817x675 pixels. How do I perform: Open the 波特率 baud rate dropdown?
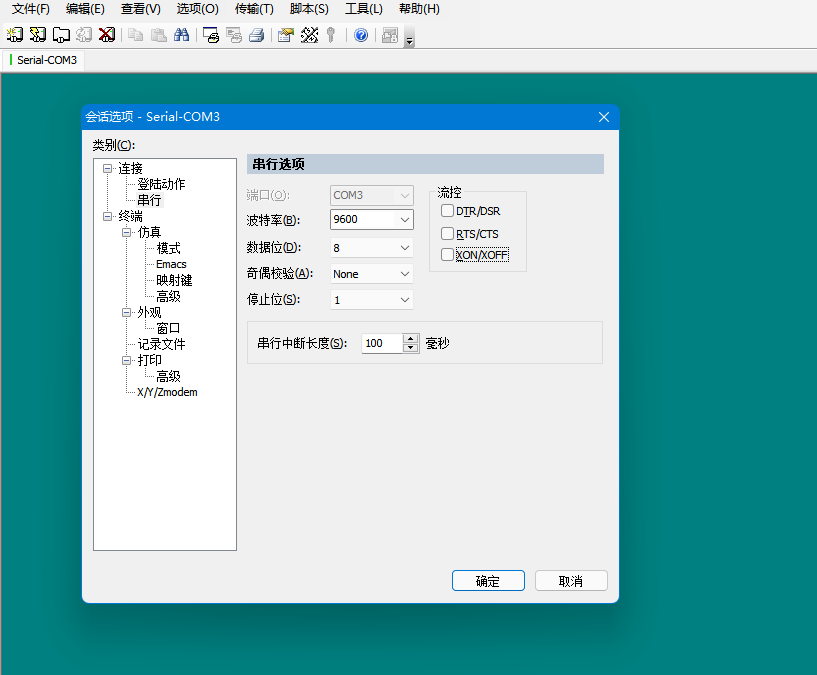(x=404, y=219)
